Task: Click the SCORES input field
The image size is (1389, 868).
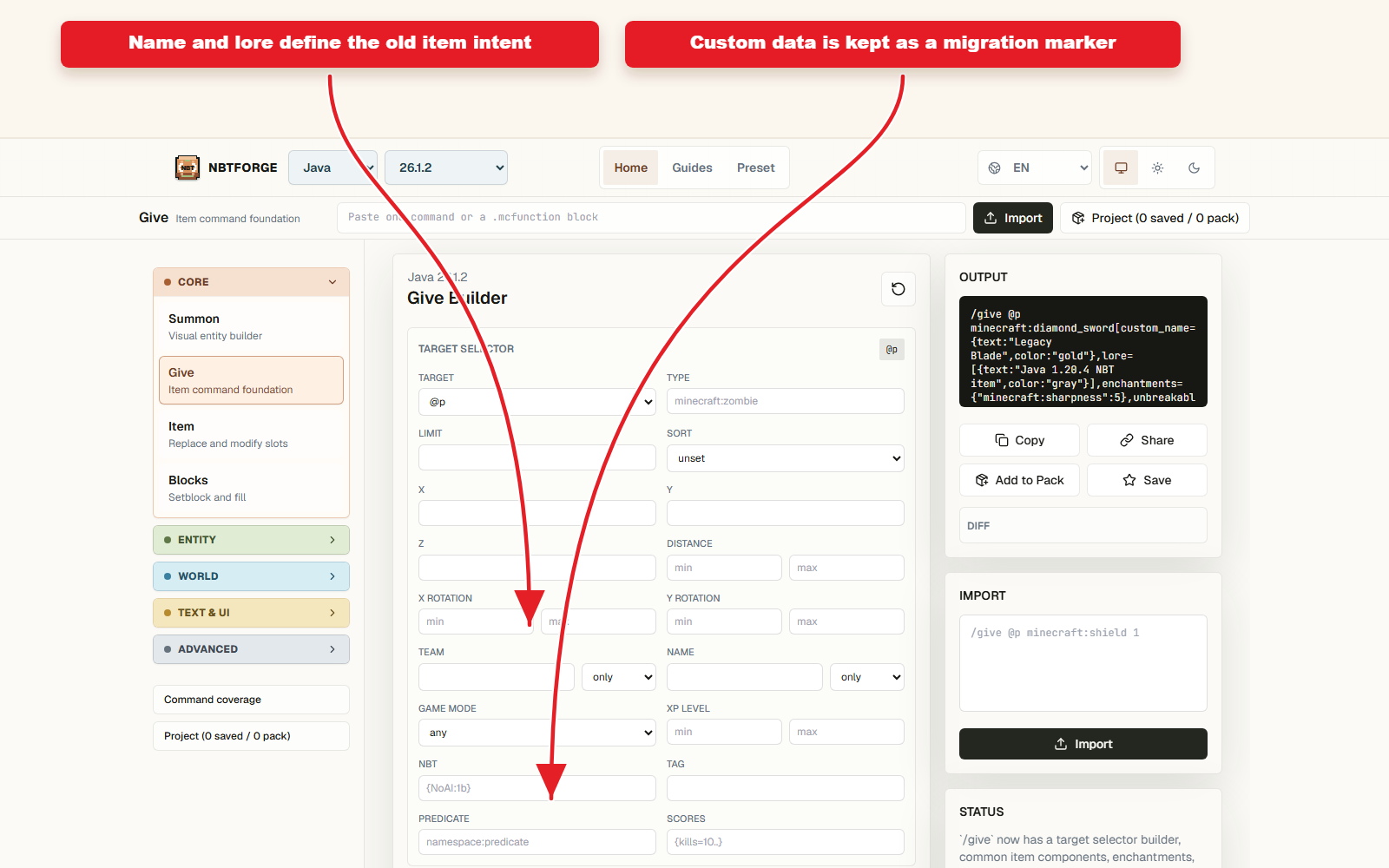Action: pos(786,842)
